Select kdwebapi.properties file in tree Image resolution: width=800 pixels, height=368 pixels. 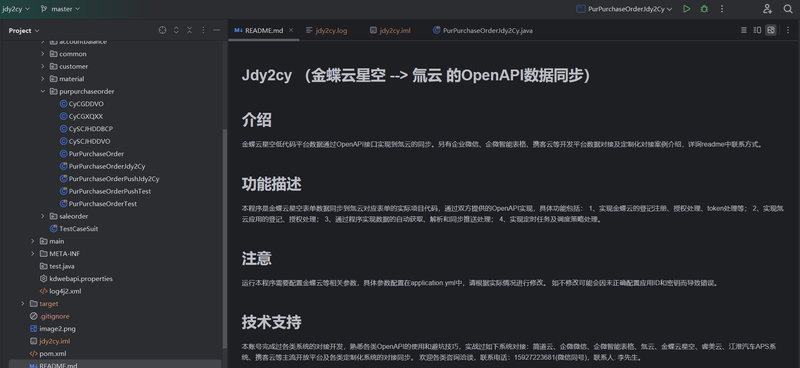(x=81, y=279)
